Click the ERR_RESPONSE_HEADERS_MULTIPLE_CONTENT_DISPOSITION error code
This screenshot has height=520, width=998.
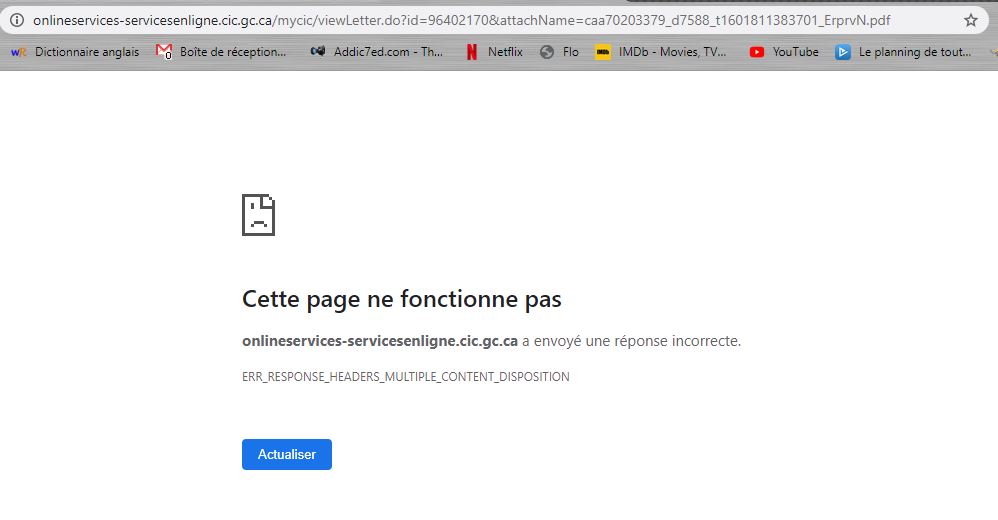pyautogui.click(x=405, y=377)
